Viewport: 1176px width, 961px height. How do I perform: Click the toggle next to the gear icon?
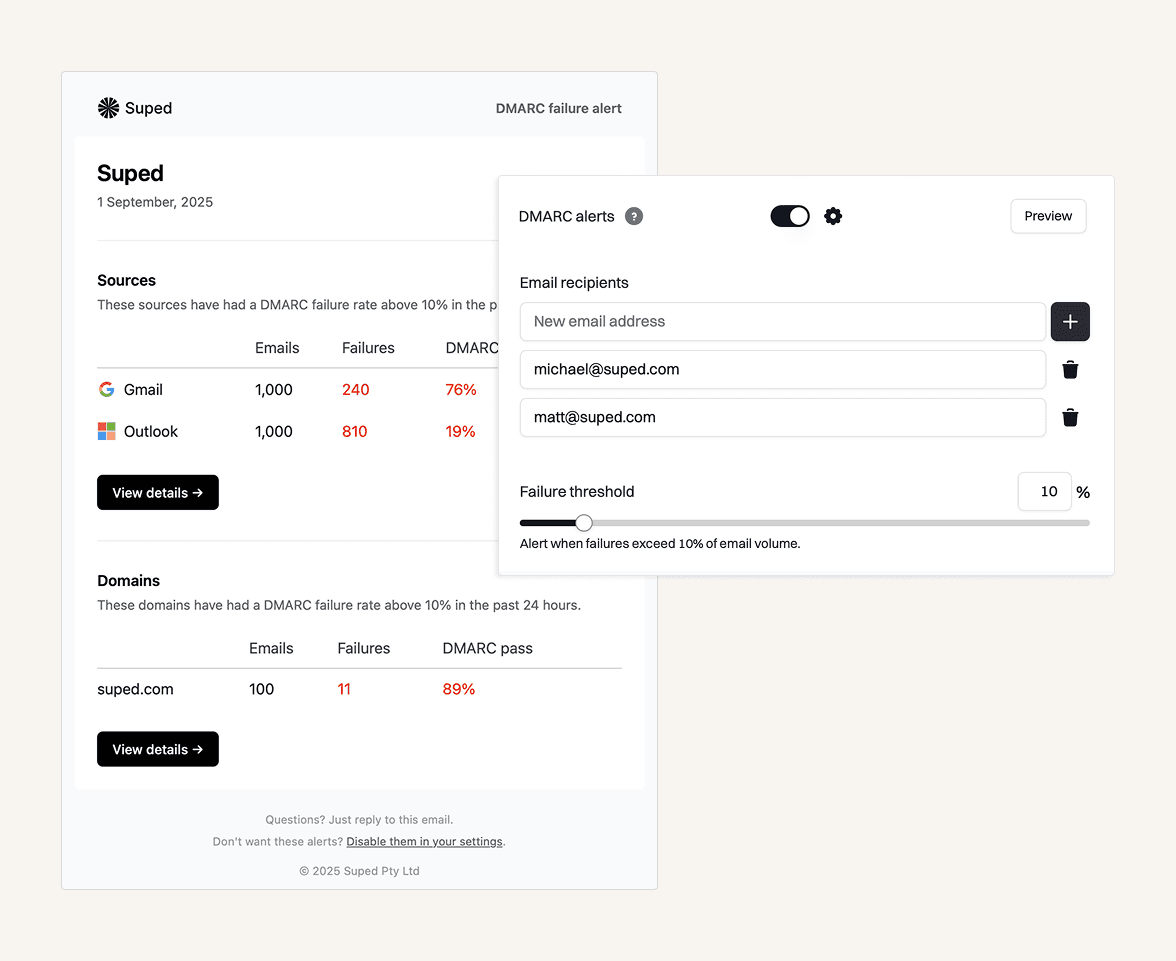790,216
